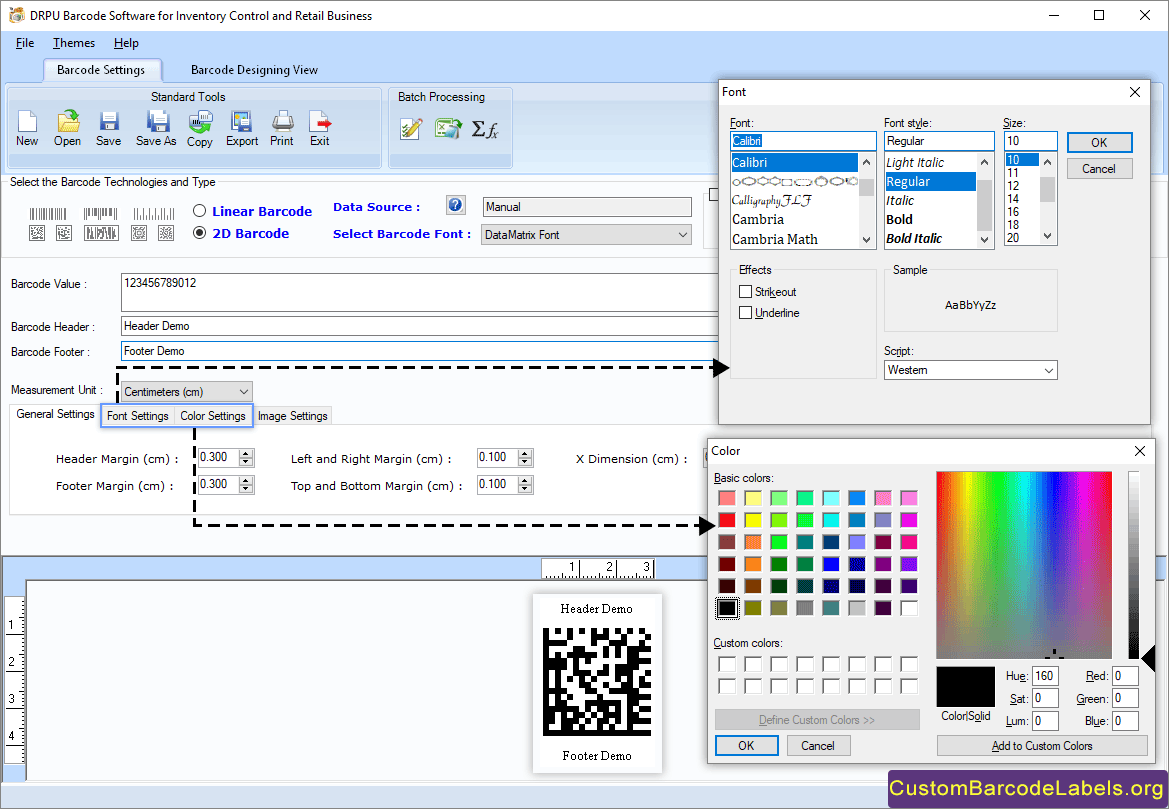Select the Barcode Settings tab
The image size is (1169, 809).
(x=101, y=70)
